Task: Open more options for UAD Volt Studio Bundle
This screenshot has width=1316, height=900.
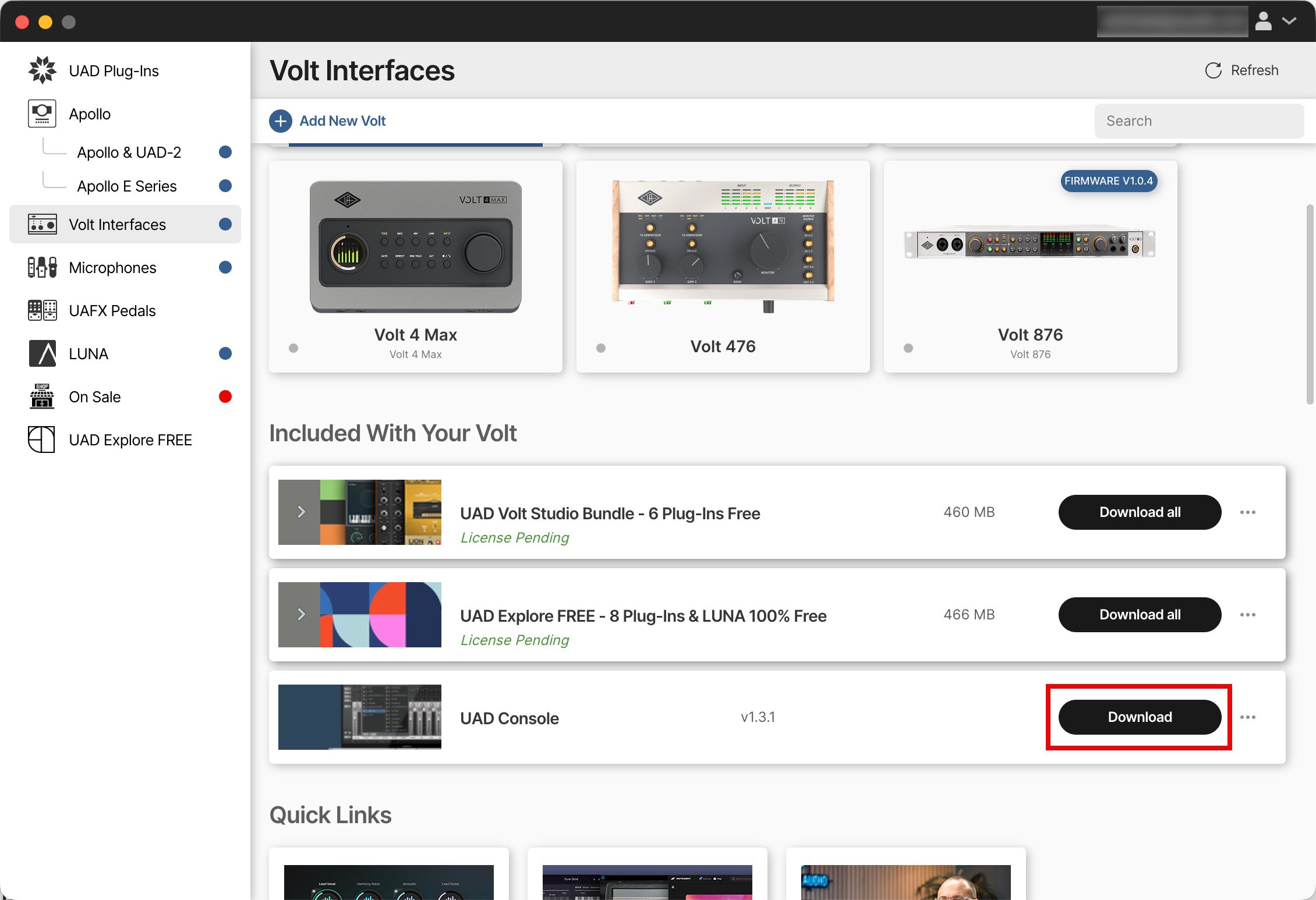Action: (1248, 512)
